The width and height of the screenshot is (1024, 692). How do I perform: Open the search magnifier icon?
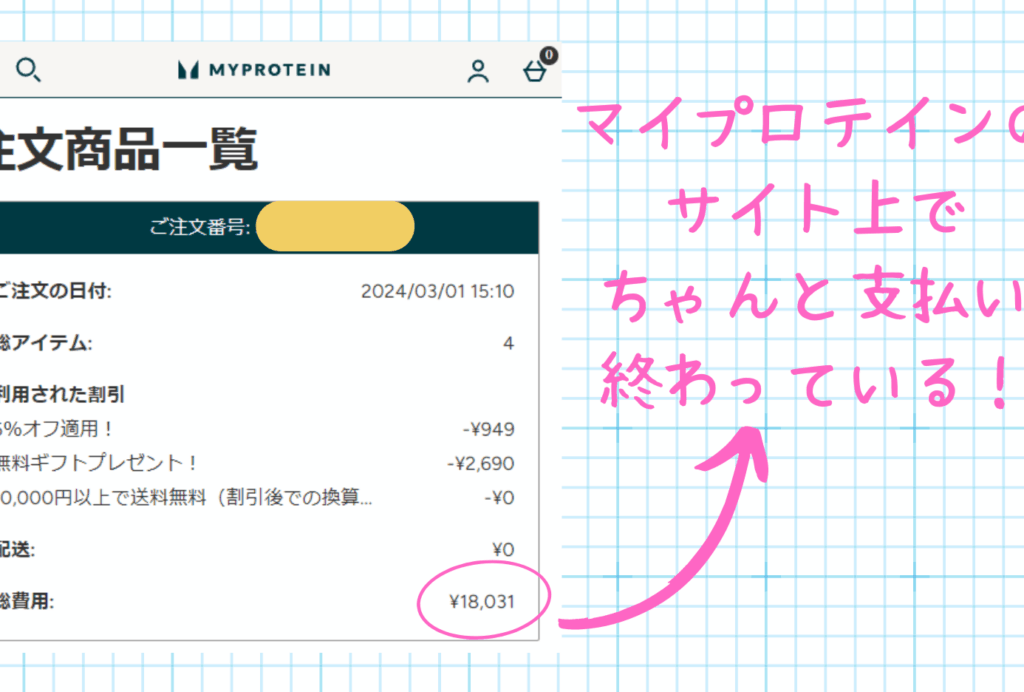[28, 69]
